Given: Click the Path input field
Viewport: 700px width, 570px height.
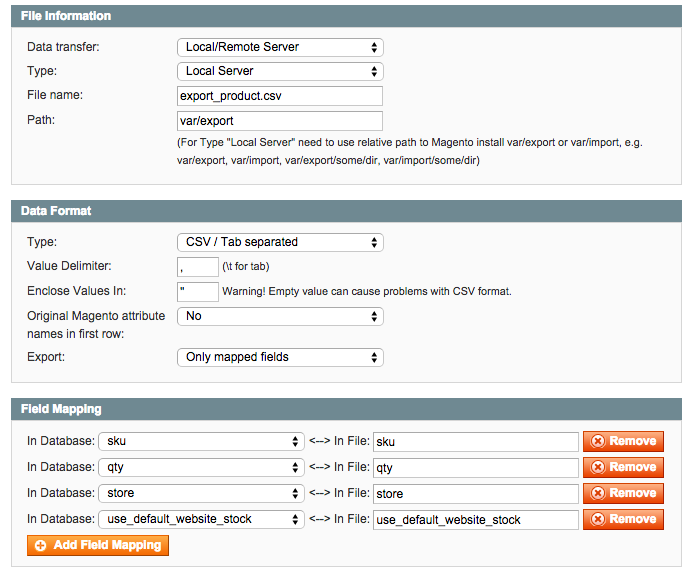Looking at the screenshot, I should [x=280, y=121].
